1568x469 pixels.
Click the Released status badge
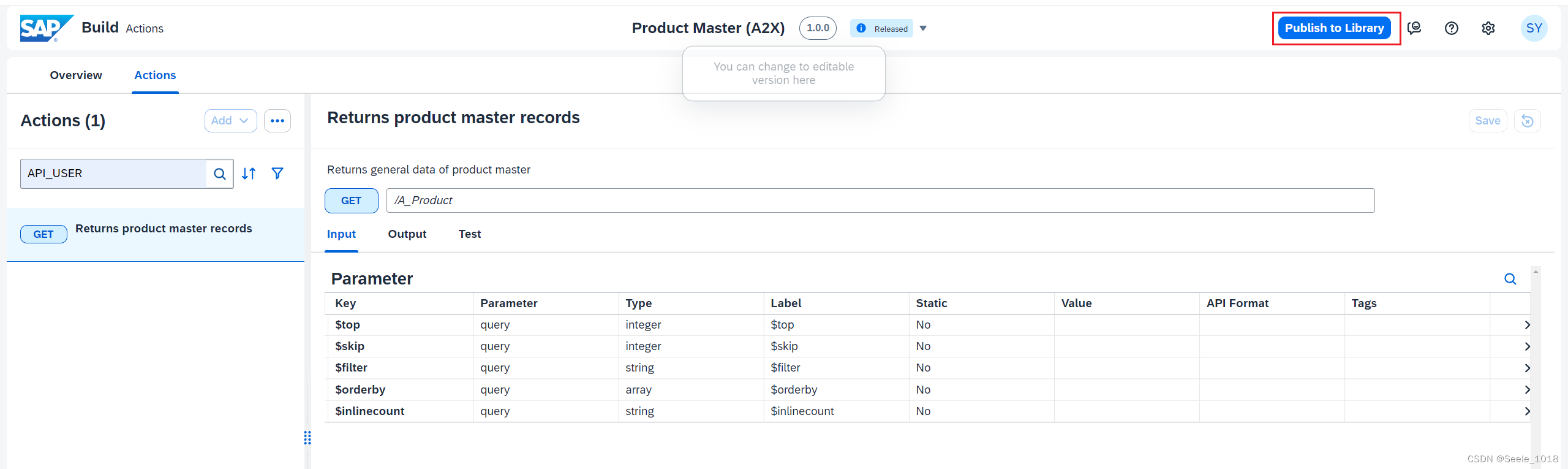pyautogui.click(x=881, y=28)
